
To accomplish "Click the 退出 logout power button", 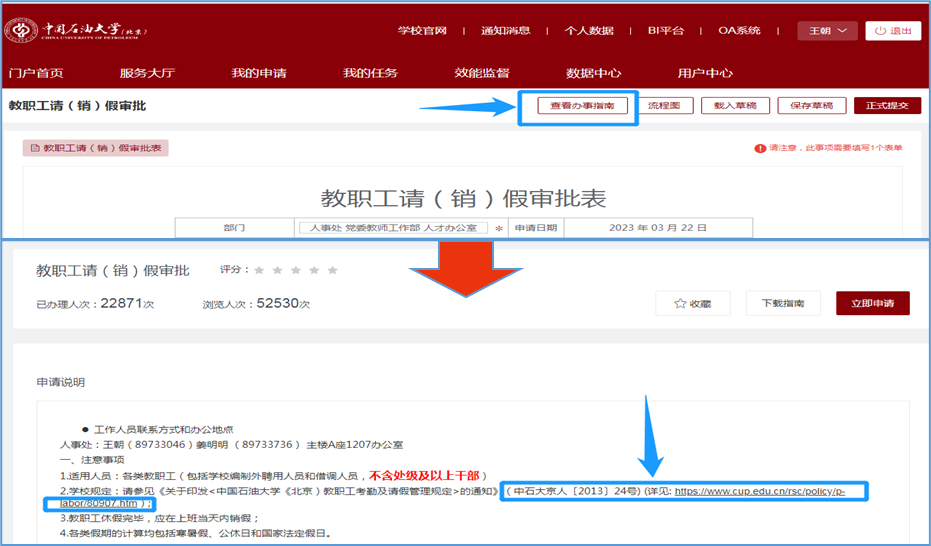I will [x=893, y=31].
